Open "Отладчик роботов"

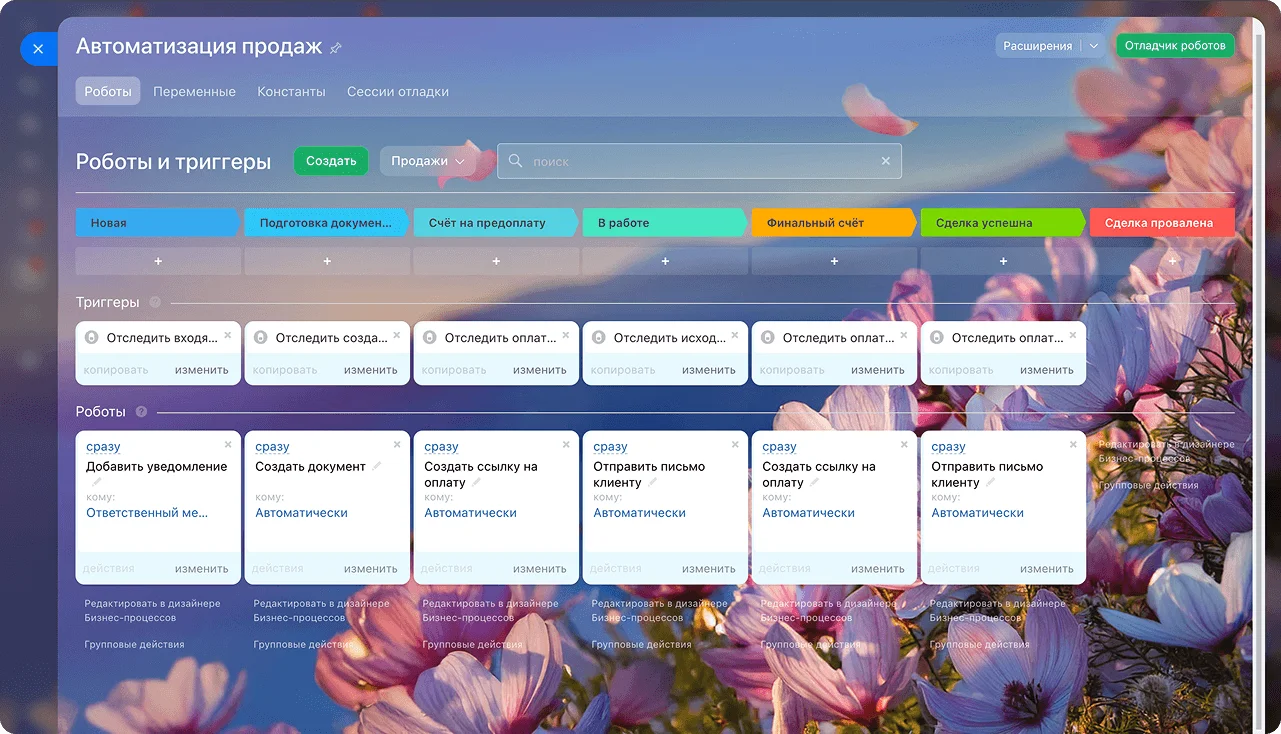(1175, 45)
